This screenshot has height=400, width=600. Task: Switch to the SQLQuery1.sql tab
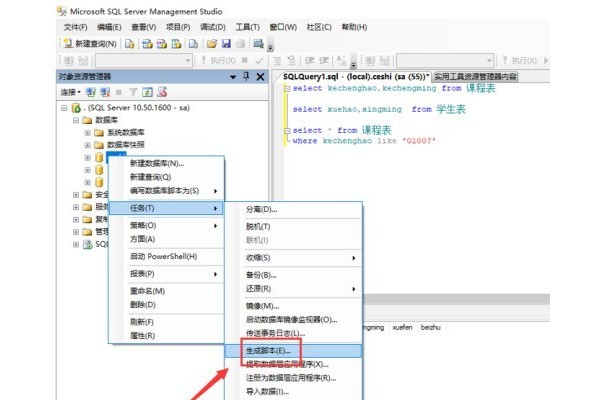[x=355, y=77]
